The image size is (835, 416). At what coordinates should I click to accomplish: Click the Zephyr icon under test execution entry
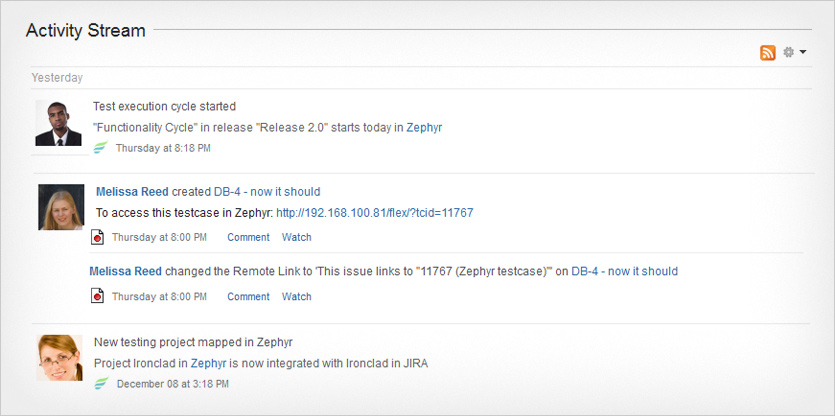tap(100, 148)
